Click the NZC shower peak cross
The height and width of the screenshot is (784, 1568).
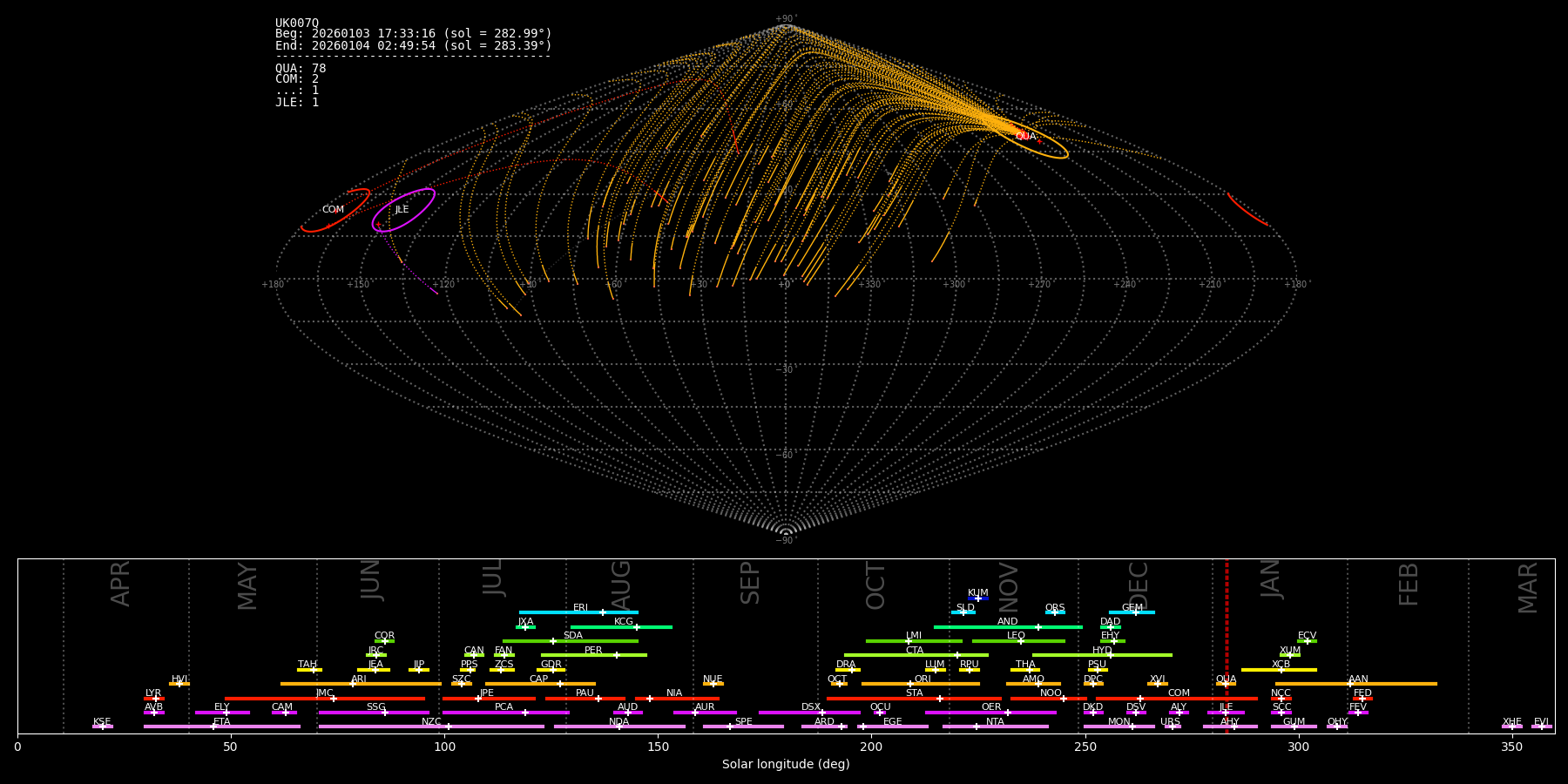[x=448, y=727]
